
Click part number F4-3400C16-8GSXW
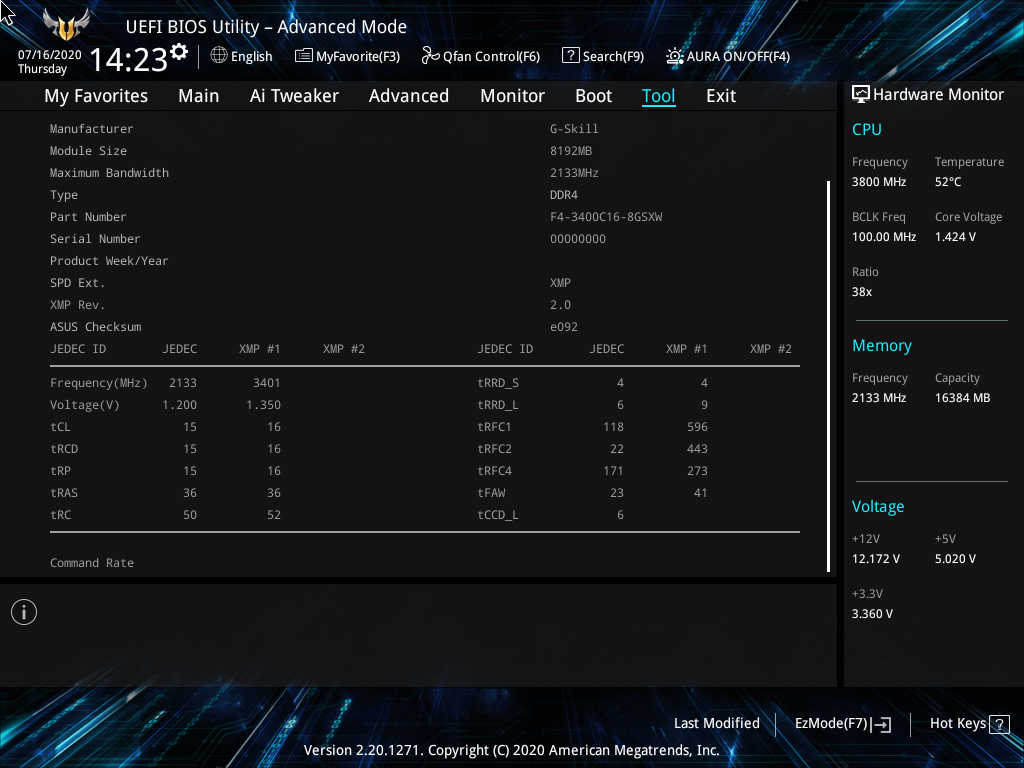click(x=606, y=217)
